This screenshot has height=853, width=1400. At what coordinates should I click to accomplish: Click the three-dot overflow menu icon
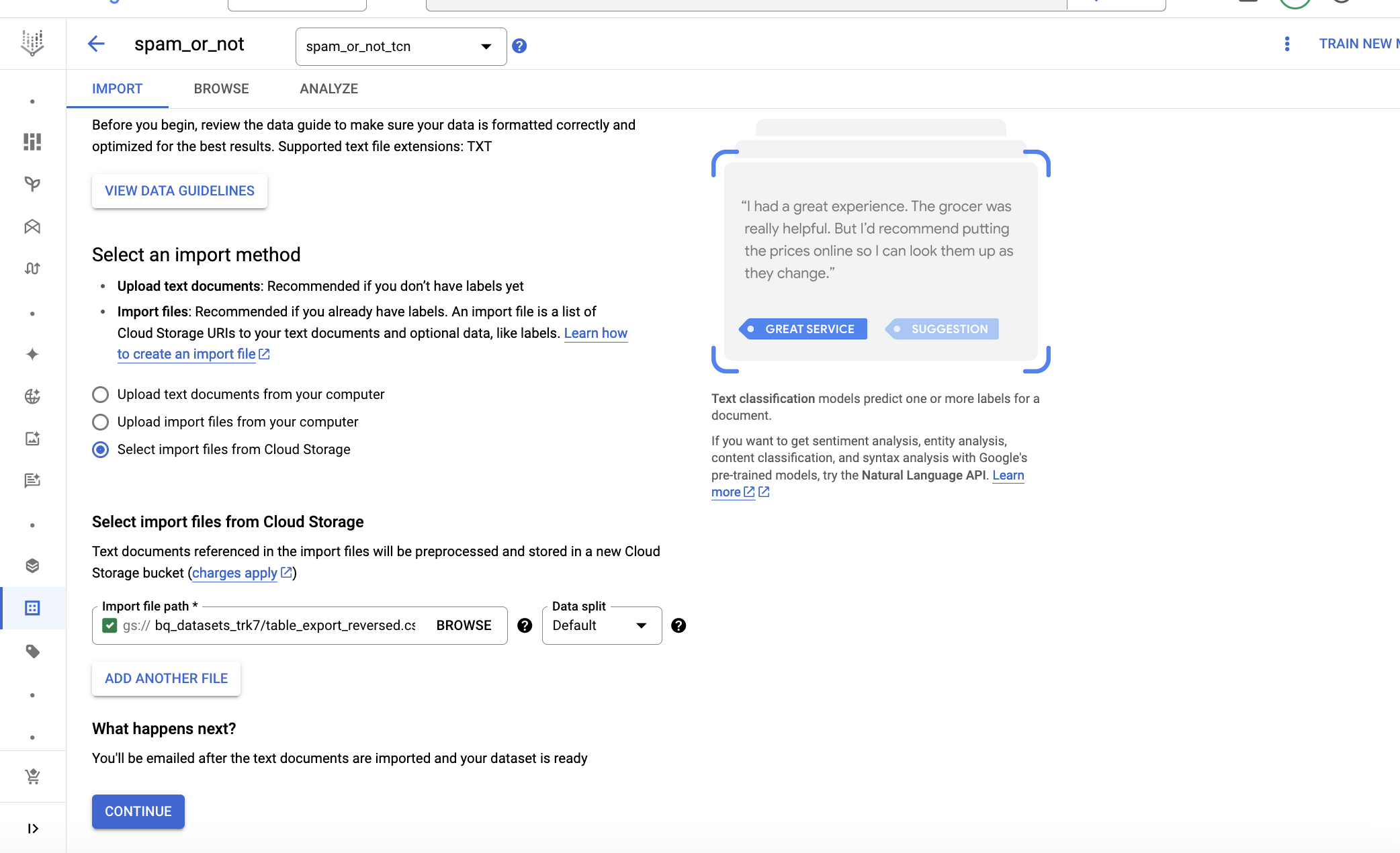pyautogui.click(x=1286, y=43)
